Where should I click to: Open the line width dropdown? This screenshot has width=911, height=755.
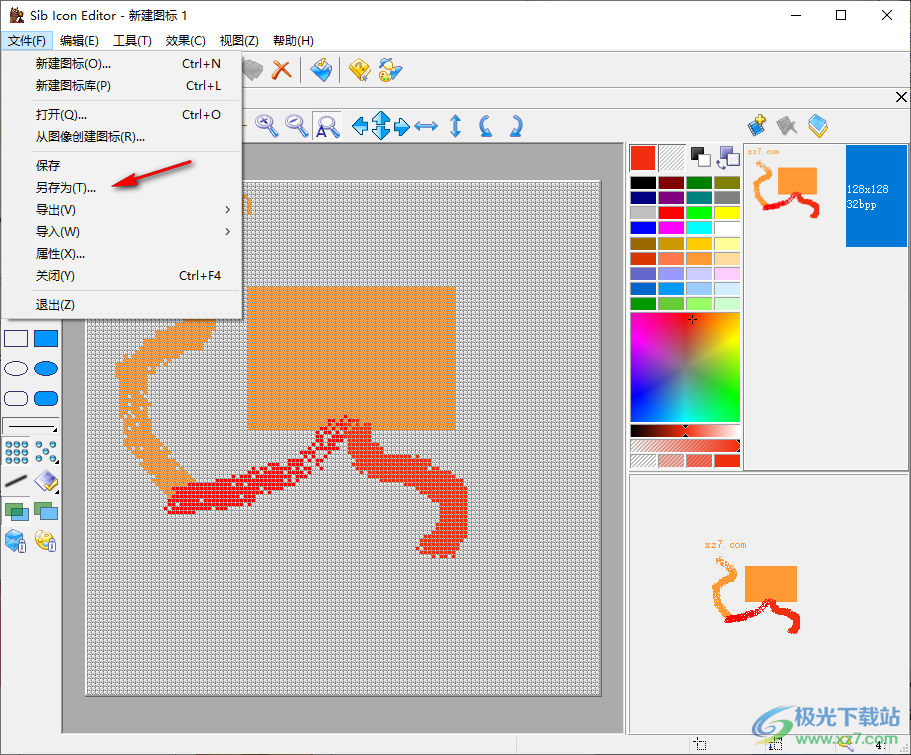pyautogui.click(x=31, y=427)
